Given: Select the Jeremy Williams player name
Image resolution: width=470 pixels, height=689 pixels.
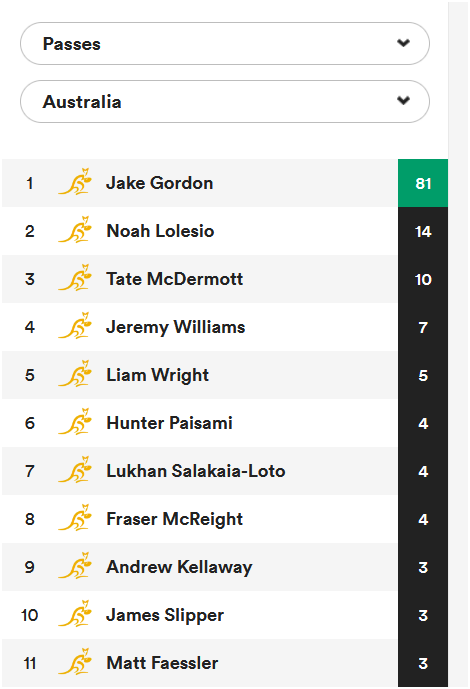Looking at the screenshot, I should (176, 327).
